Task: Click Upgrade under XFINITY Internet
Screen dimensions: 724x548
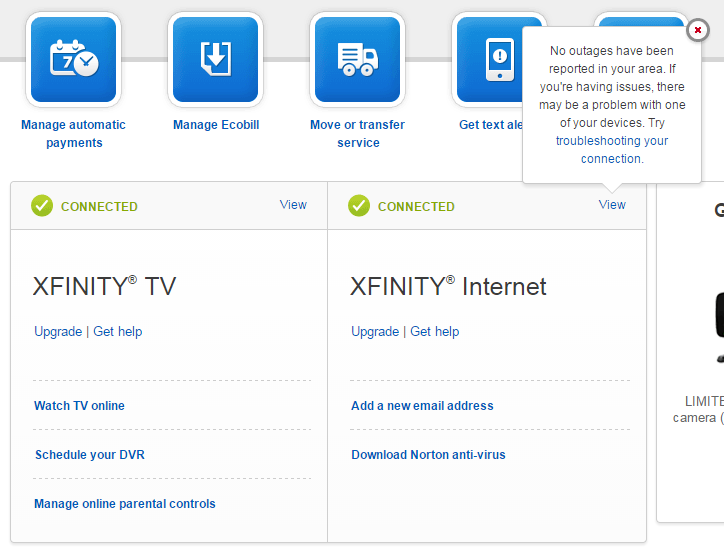Action: point(375,332)
